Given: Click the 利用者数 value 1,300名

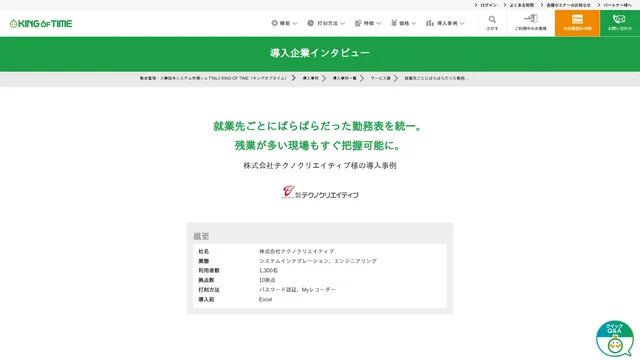Looking at the screenshot, I should click(x=269, y=271).
